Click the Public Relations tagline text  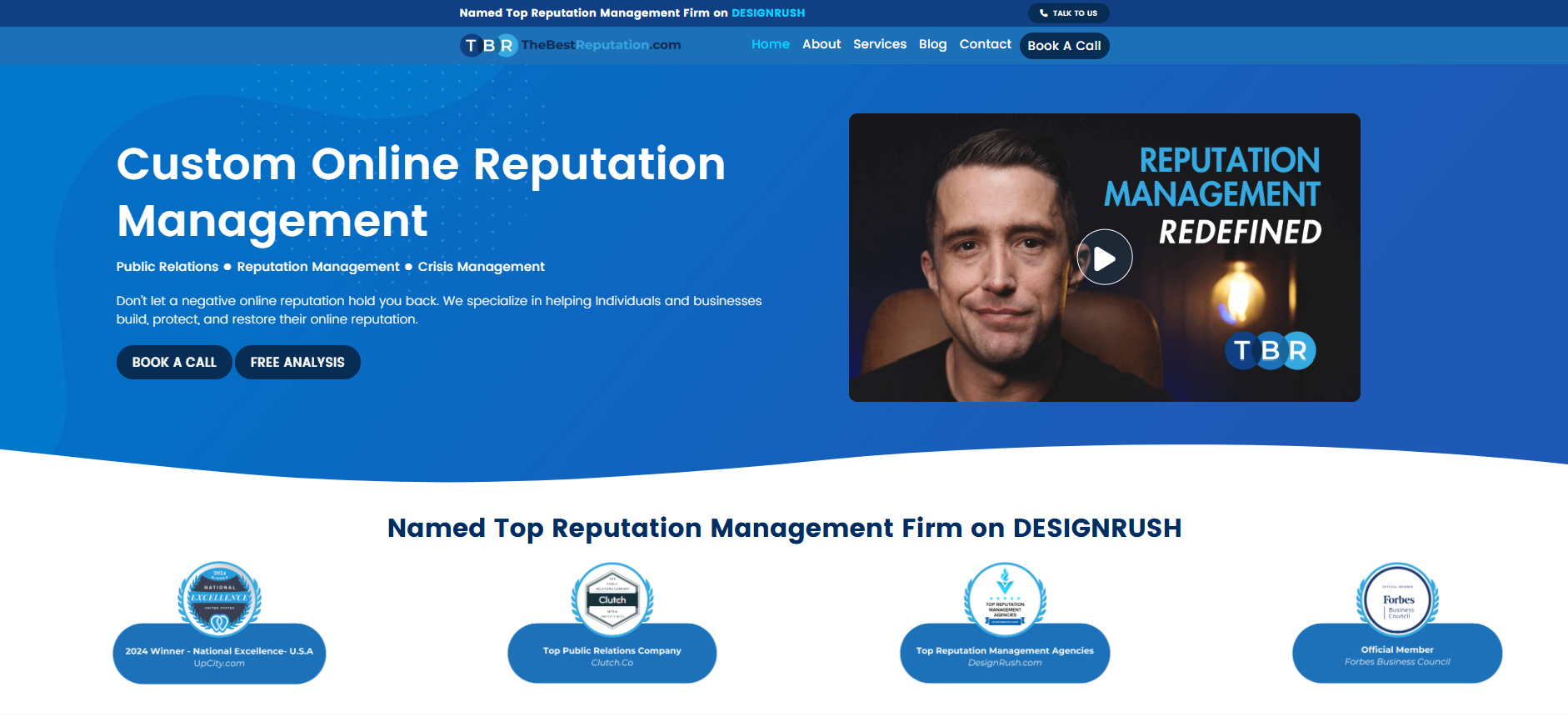pyautogui.click(x=167, y=267)
